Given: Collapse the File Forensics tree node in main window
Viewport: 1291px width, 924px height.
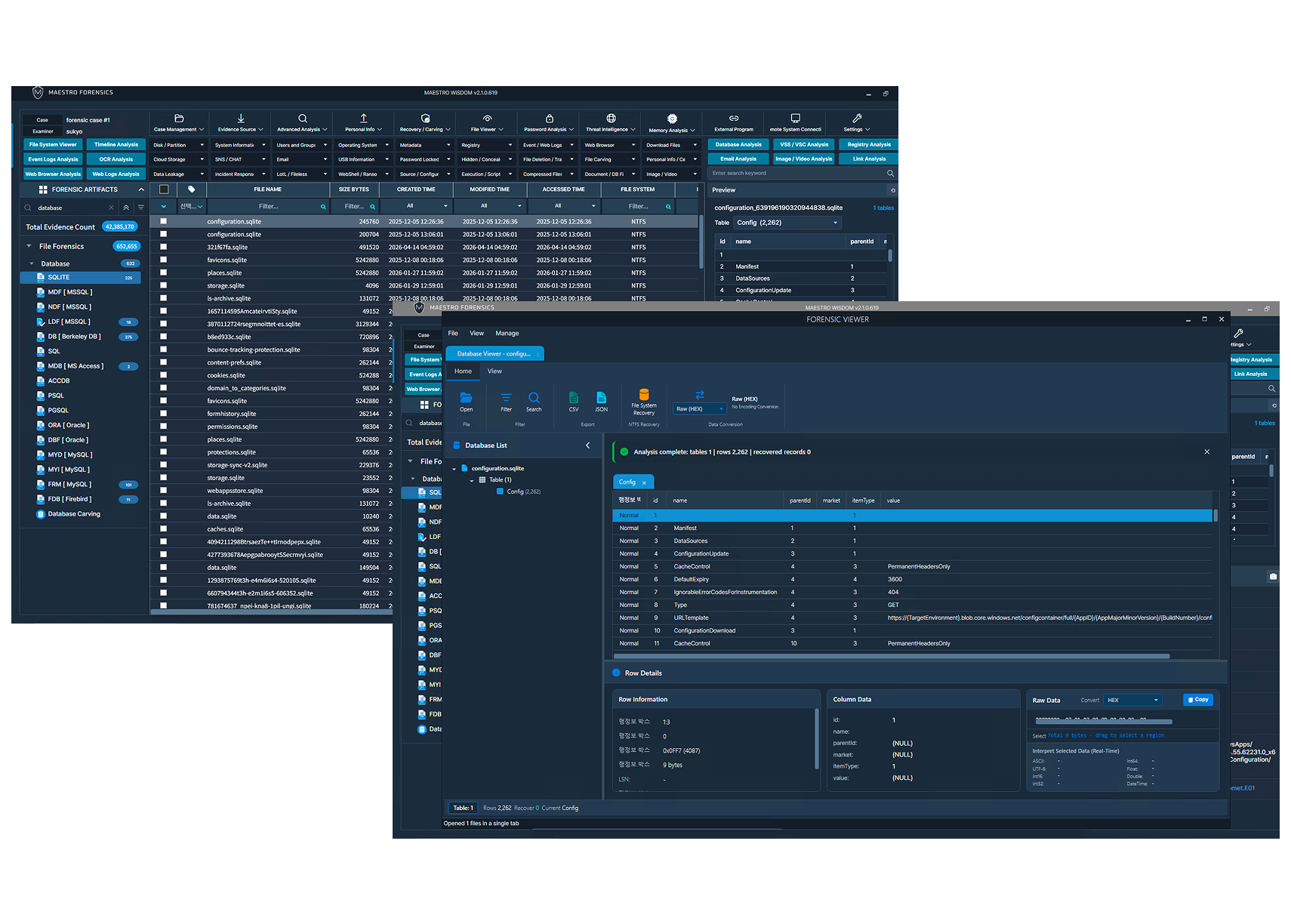Looking at the screenshot, I should [x=29, y=246].
